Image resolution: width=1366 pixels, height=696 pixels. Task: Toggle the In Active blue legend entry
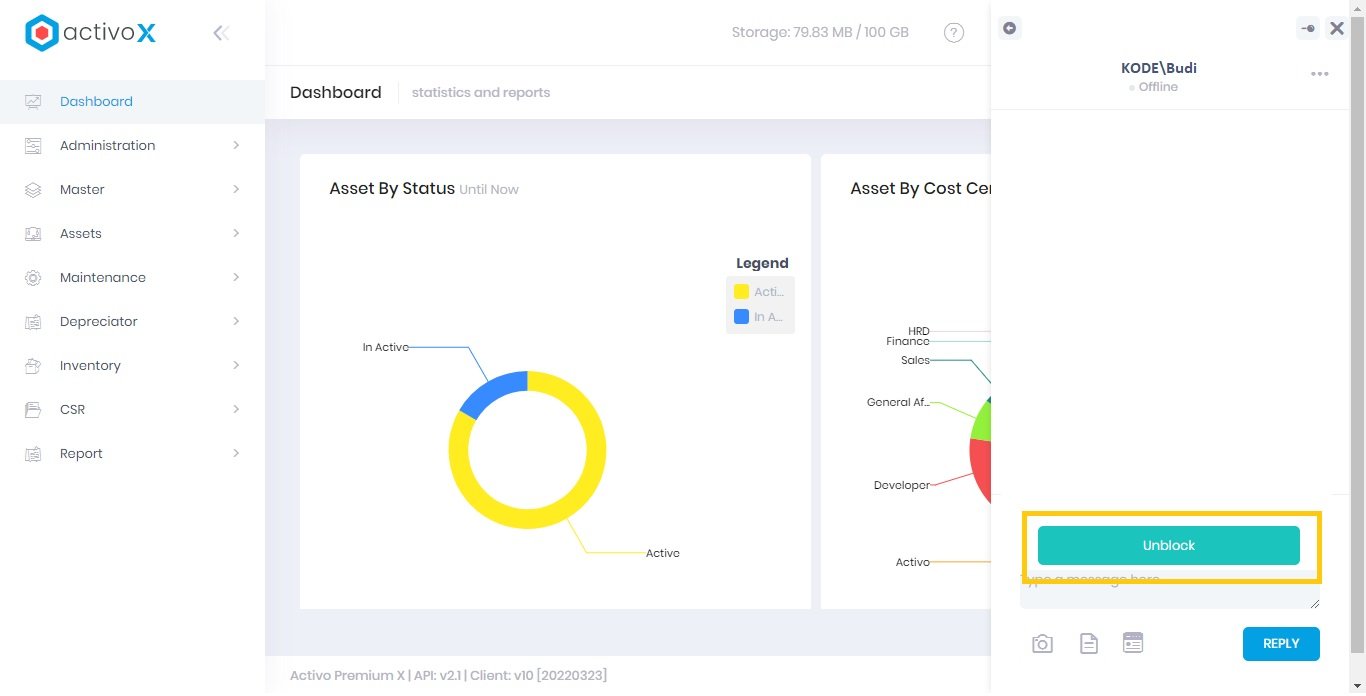(759, 317)
